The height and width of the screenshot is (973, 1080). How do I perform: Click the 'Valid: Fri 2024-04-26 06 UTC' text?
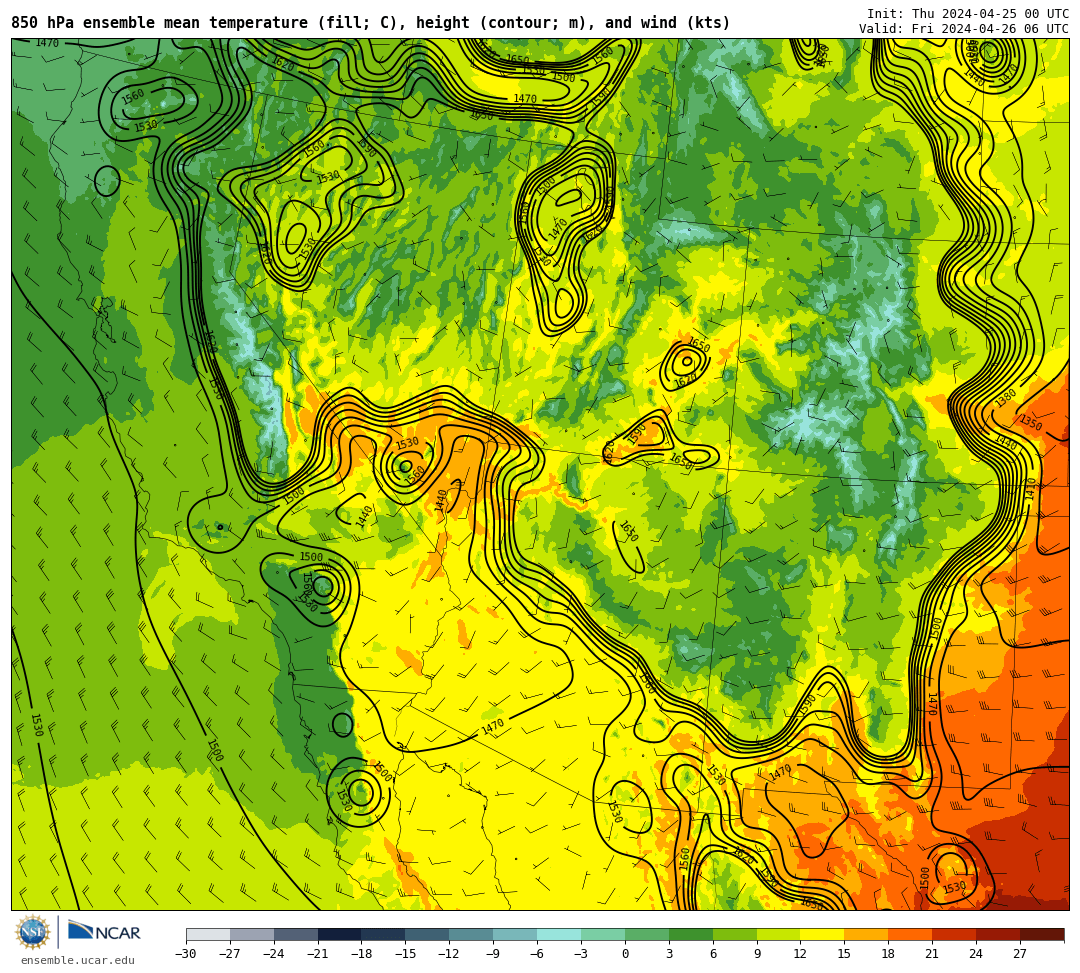964,29
